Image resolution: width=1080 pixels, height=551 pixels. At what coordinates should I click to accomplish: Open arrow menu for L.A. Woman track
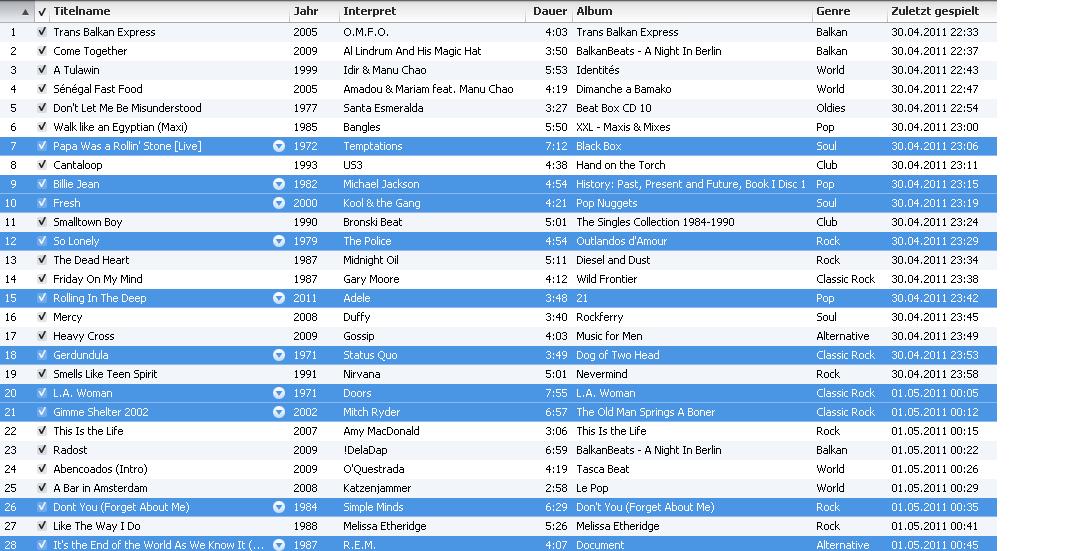click(x=279, y=393)
